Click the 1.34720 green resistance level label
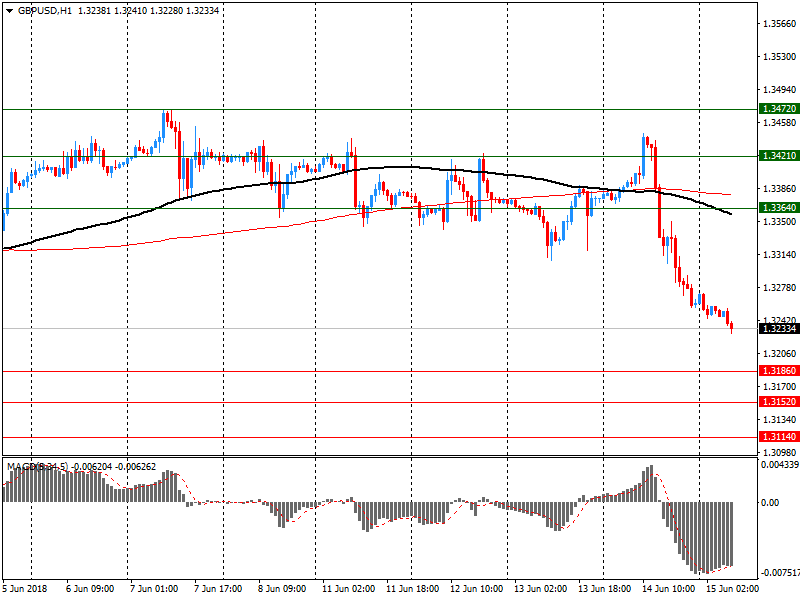800x600 pixels. click(779, 109)
